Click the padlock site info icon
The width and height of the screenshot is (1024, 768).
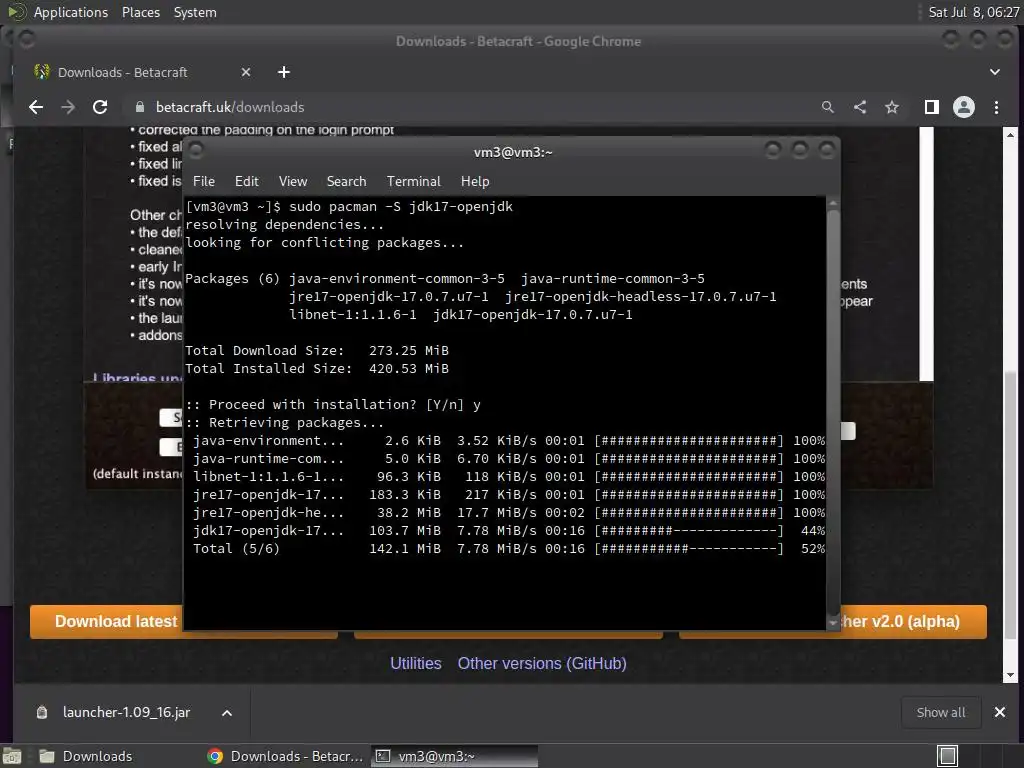click(139, 107)
